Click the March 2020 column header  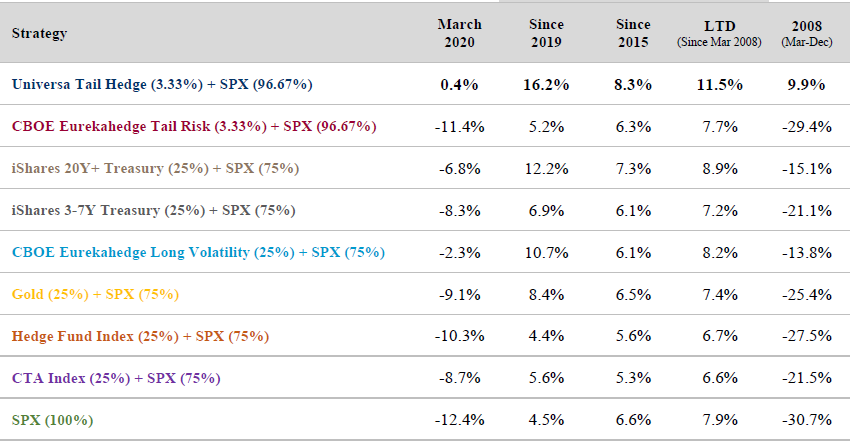(459, 33)
